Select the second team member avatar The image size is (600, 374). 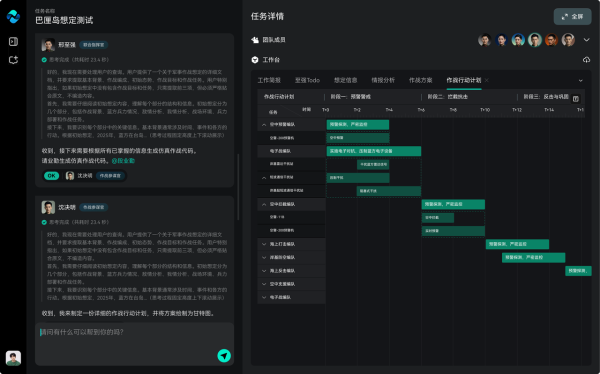pos(501,40)
